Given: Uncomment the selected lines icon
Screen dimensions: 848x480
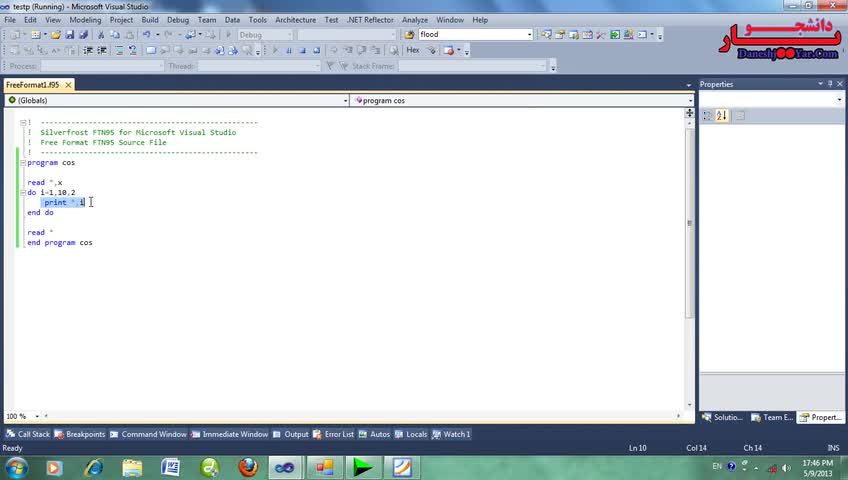Looking at the screenshot, I should (x=132, y=50).
